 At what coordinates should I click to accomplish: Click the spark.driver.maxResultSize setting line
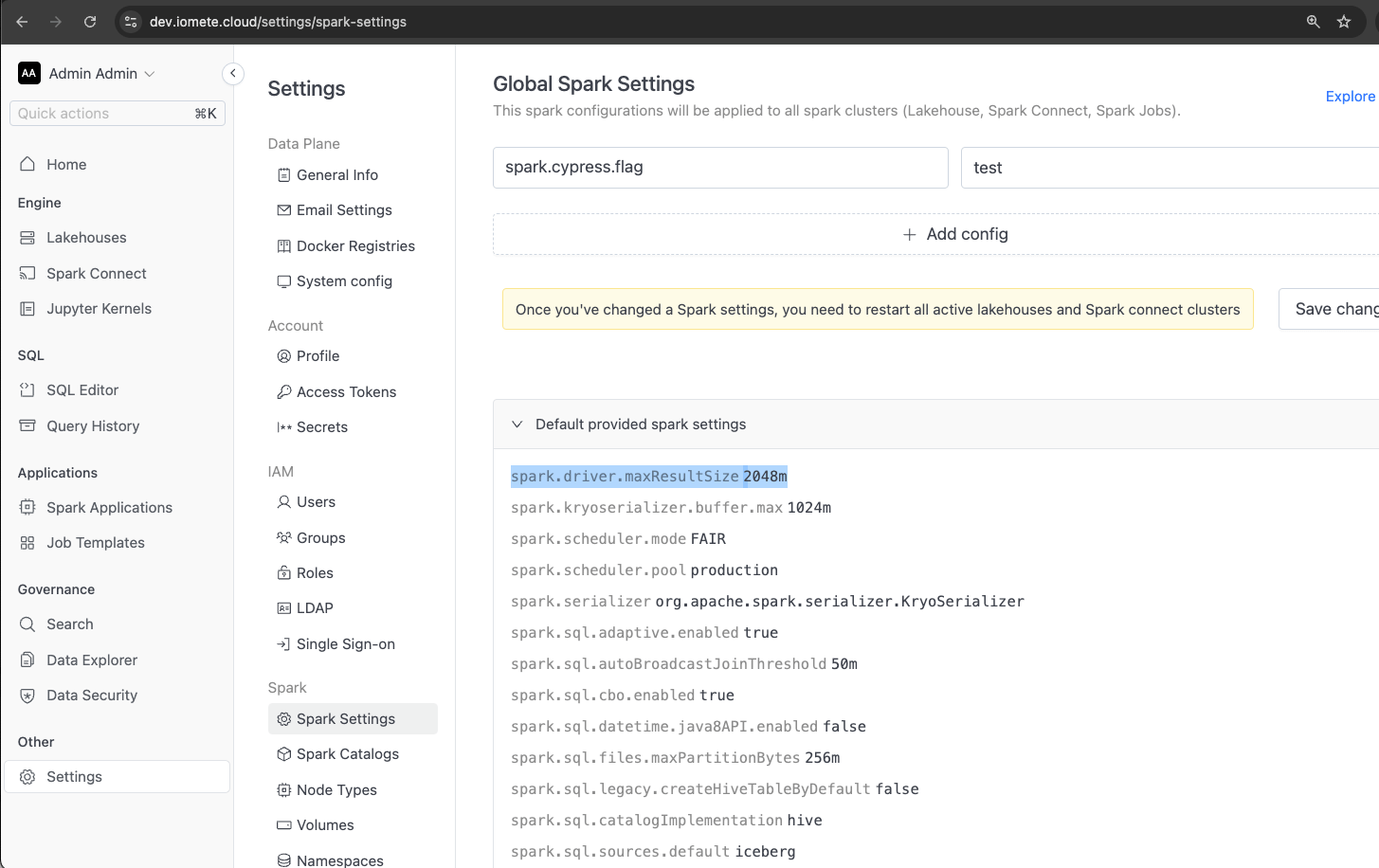pos(649,477)
